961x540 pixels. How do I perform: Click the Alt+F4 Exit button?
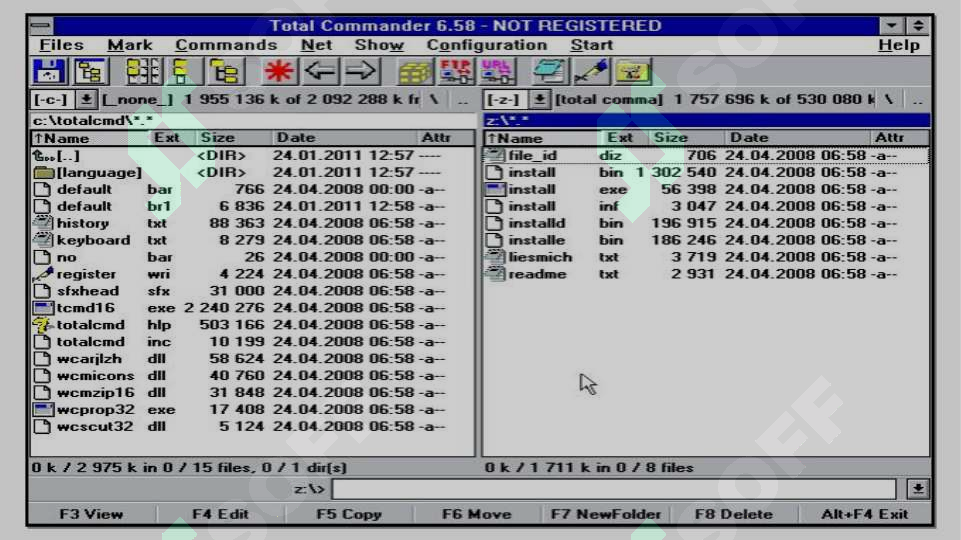coord(864,514)
